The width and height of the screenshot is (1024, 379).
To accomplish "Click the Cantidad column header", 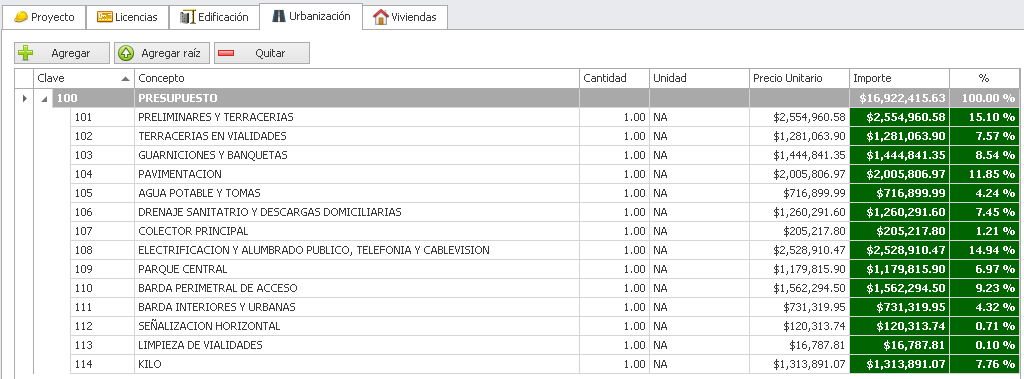I will (614, 78).
